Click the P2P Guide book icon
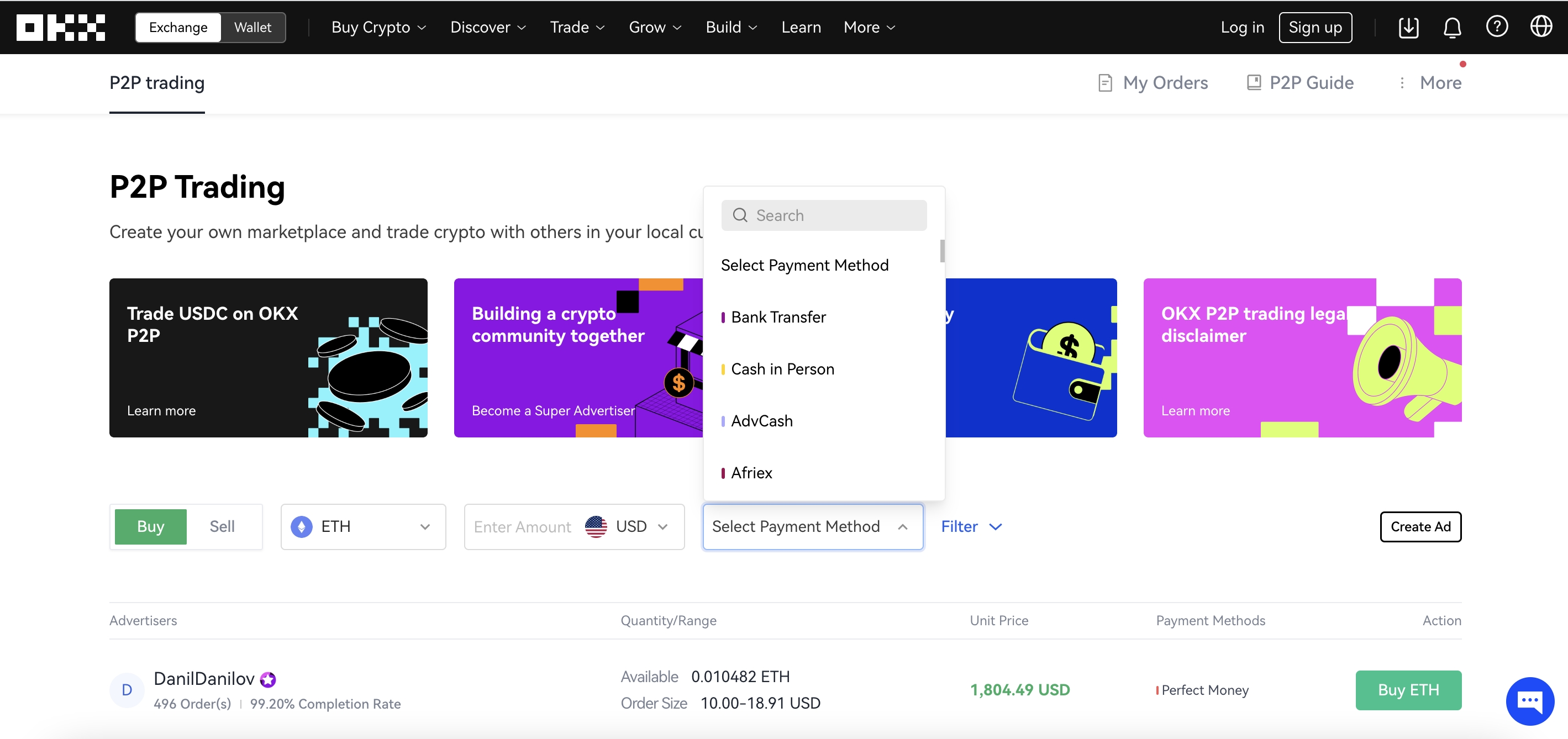 click(1253, 83)
